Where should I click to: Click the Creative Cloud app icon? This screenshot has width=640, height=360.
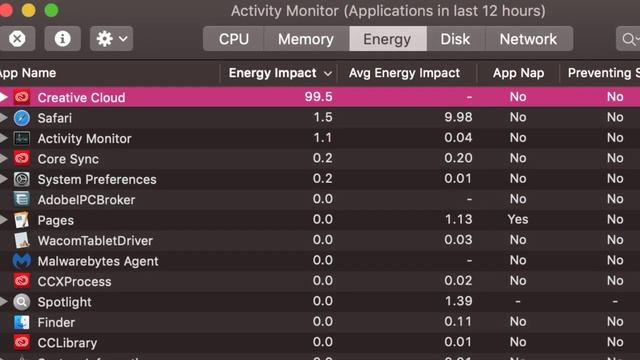tap(22, 97)
